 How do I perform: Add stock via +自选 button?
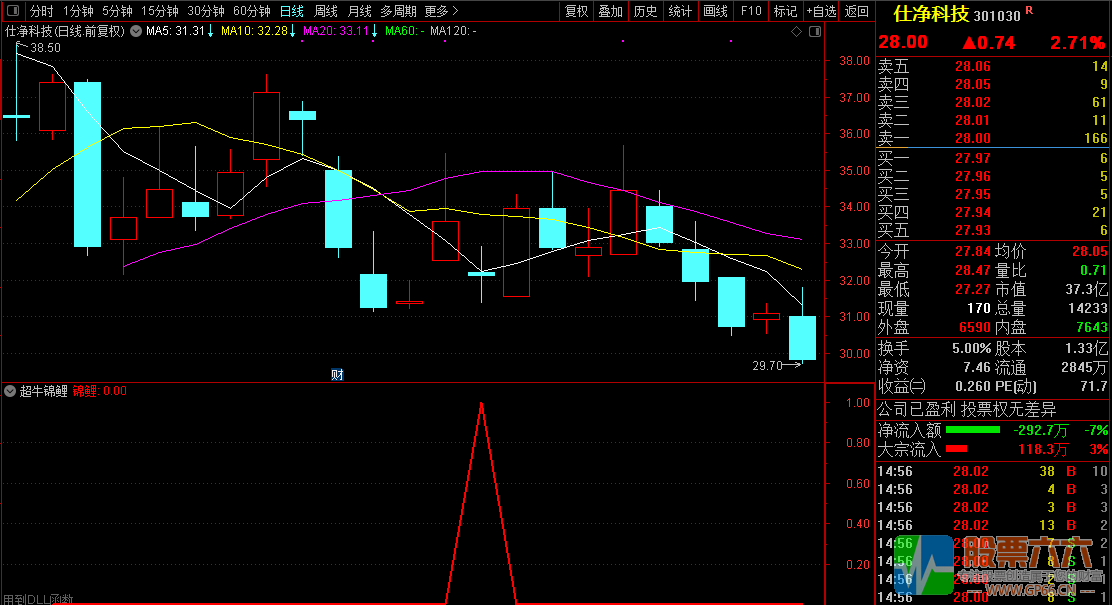tap(820, 12)
